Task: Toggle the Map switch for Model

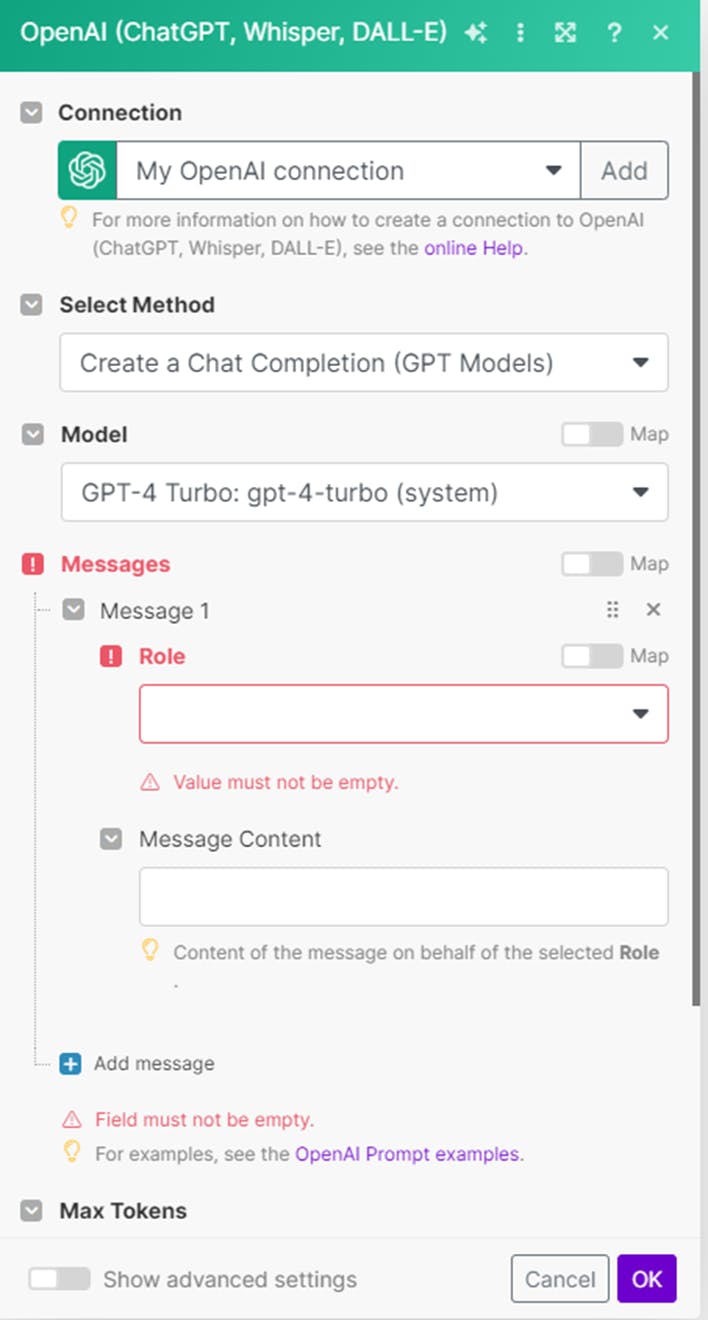Action: point(591,435)
